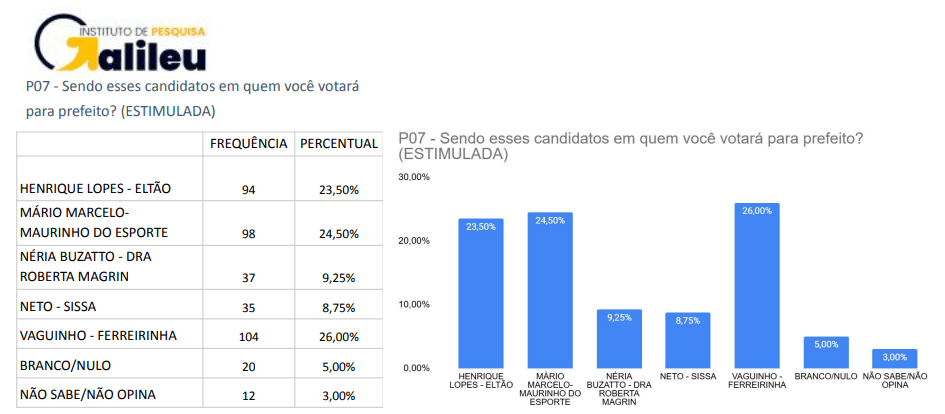
Task: Click the HENRIQUE LOPES - ELTÃO 23,50% bar
Action: coord(481,293)
